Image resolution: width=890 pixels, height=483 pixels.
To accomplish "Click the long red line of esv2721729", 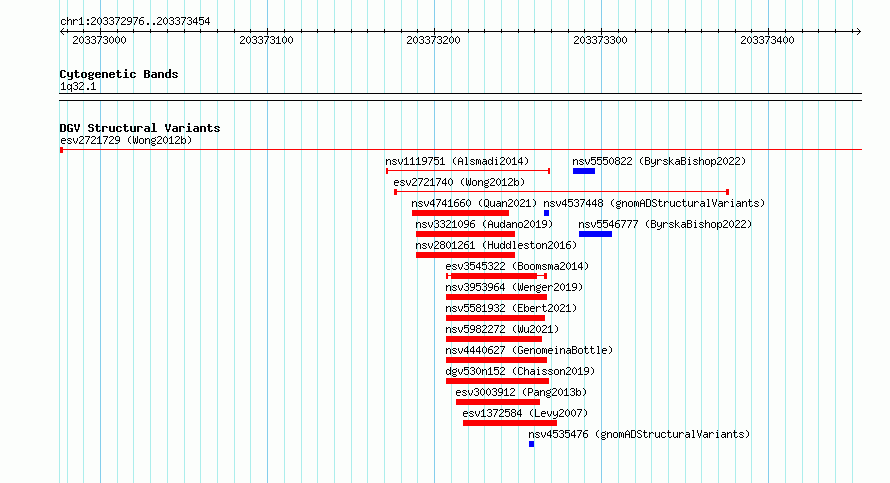I will tap(461, 150).
